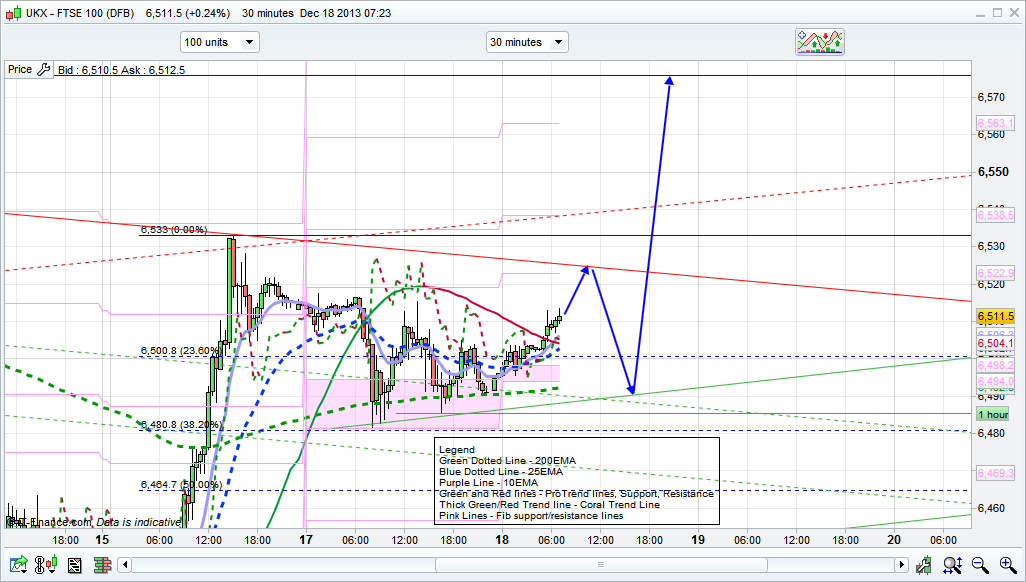Zoom out using the minus magnifier
Viewport: 1026px width, 582px height.
(980, 565)
